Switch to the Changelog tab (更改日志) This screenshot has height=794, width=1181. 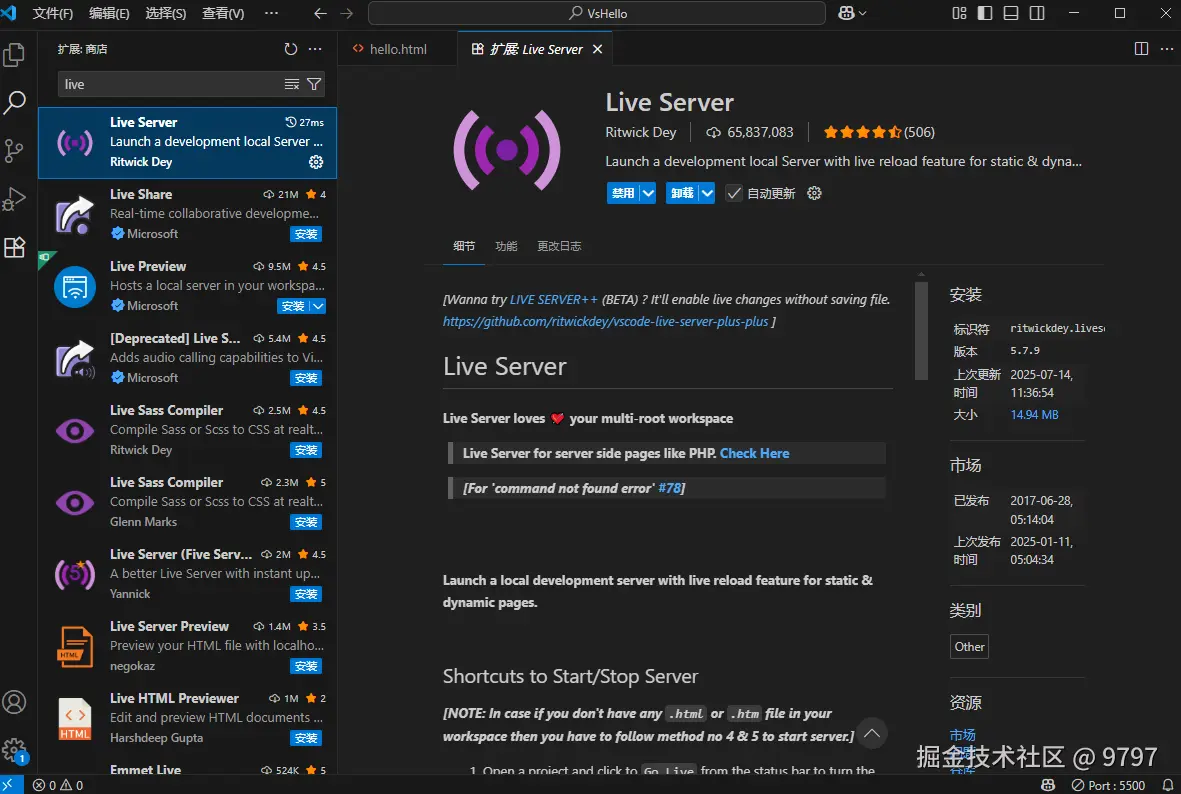[x=559, y=246]
